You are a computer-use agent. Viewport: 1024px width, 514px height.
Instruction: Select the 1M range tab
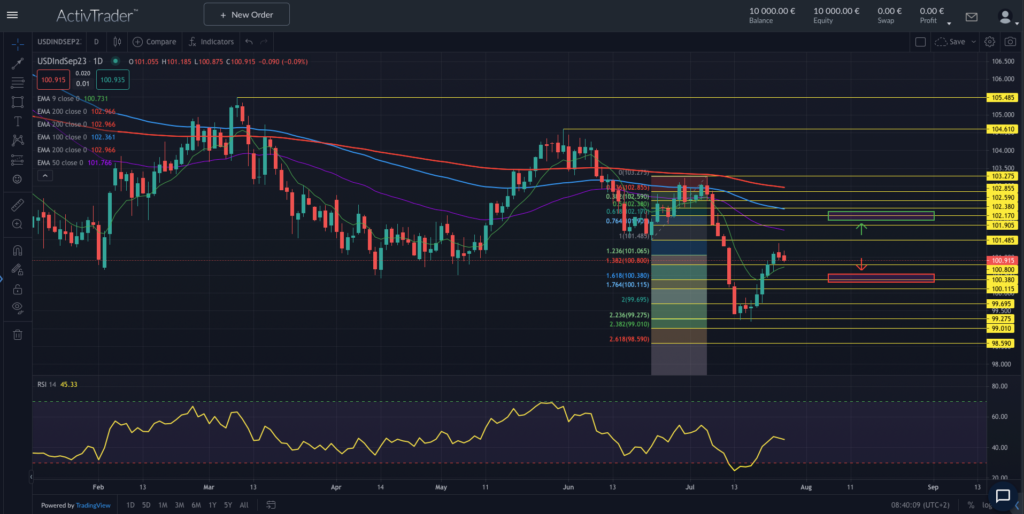tap(163, 505)
